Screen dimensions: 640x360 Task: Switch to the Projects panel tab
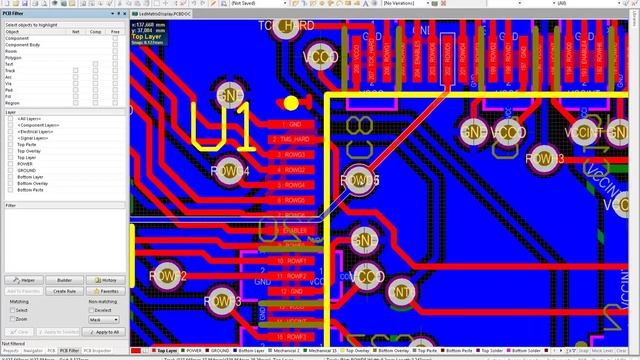point(11,351)
